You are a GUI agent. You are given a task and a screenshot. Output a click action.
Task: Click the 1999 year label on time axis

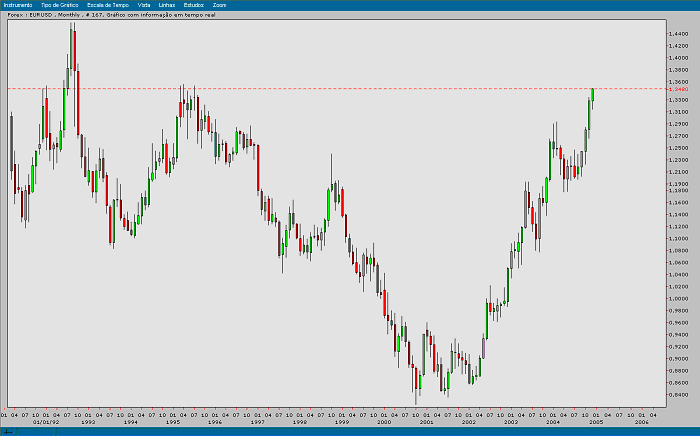point(342,422)
